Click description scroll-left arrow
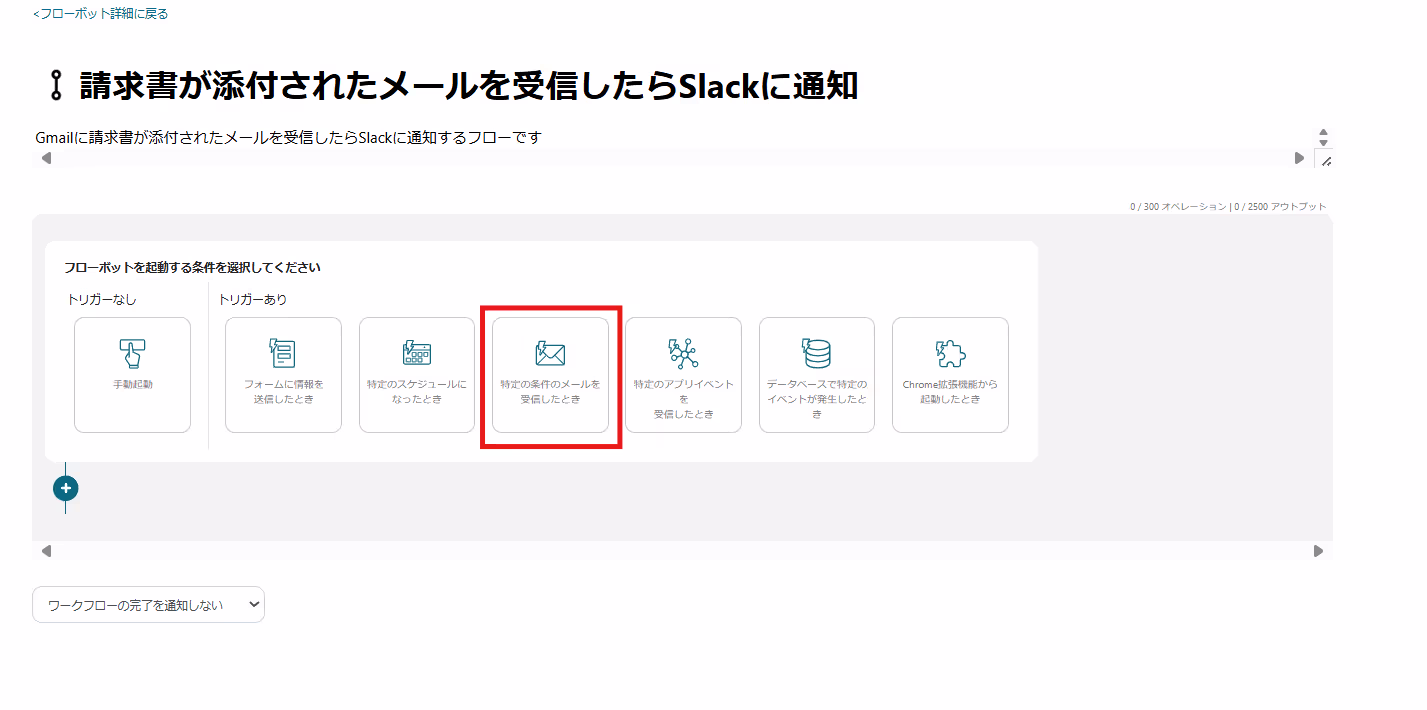 click(x=46, y=158)
